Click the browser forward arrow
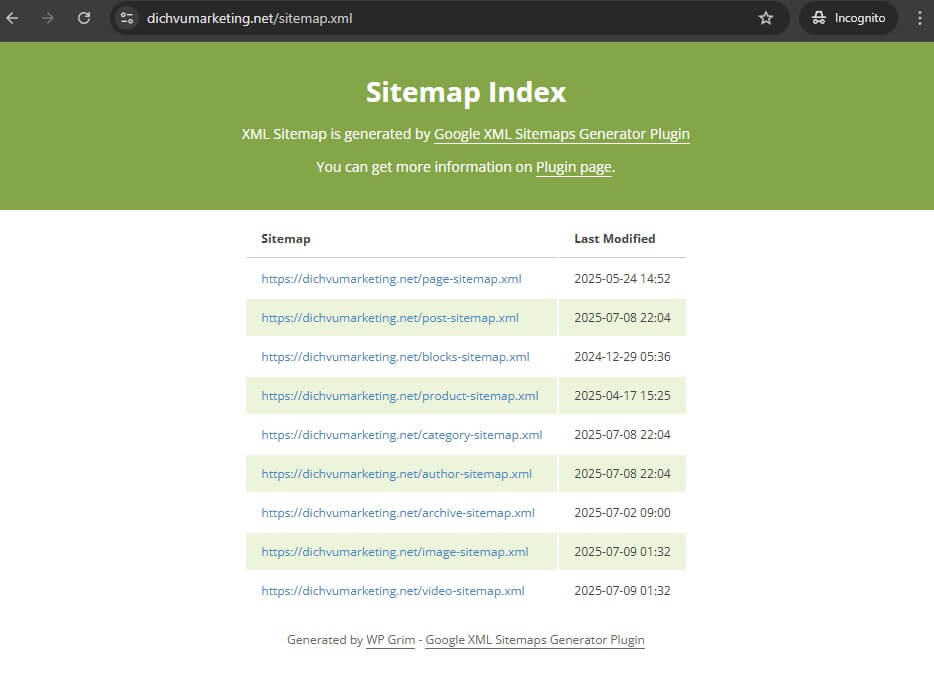Image resolution: width=934 pixels, height=676 pixels. 48,18
